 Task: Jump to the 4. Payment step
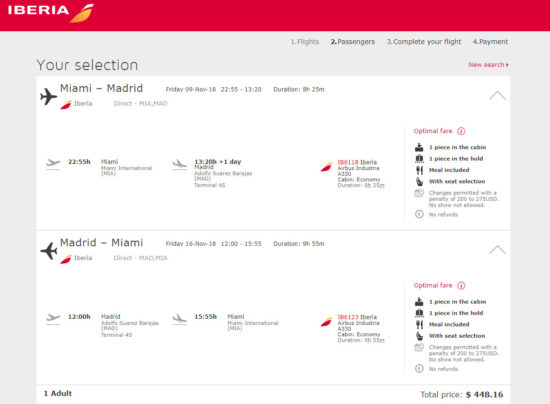tap(490, 42)
